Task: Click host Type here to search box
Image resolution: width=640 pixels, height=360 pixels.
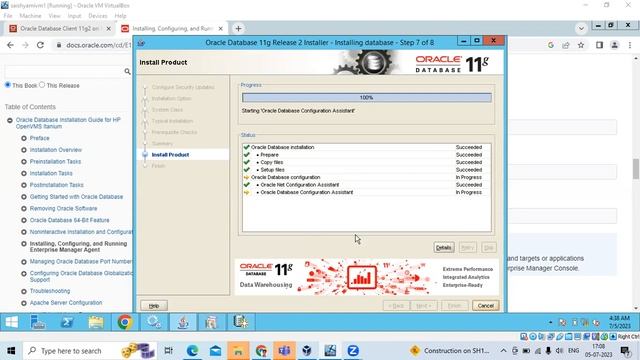Action: pyautogui.click(x=89, y=351)
